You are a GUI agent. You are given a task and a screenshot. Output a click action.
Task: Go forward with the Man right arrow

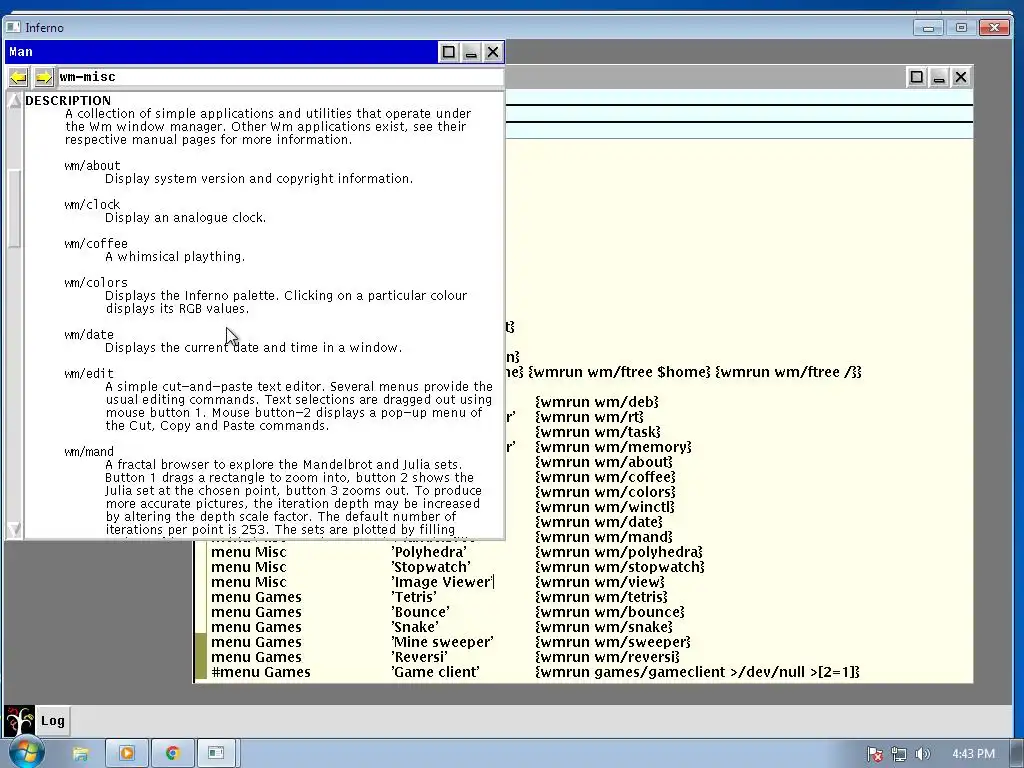(44, 78)
